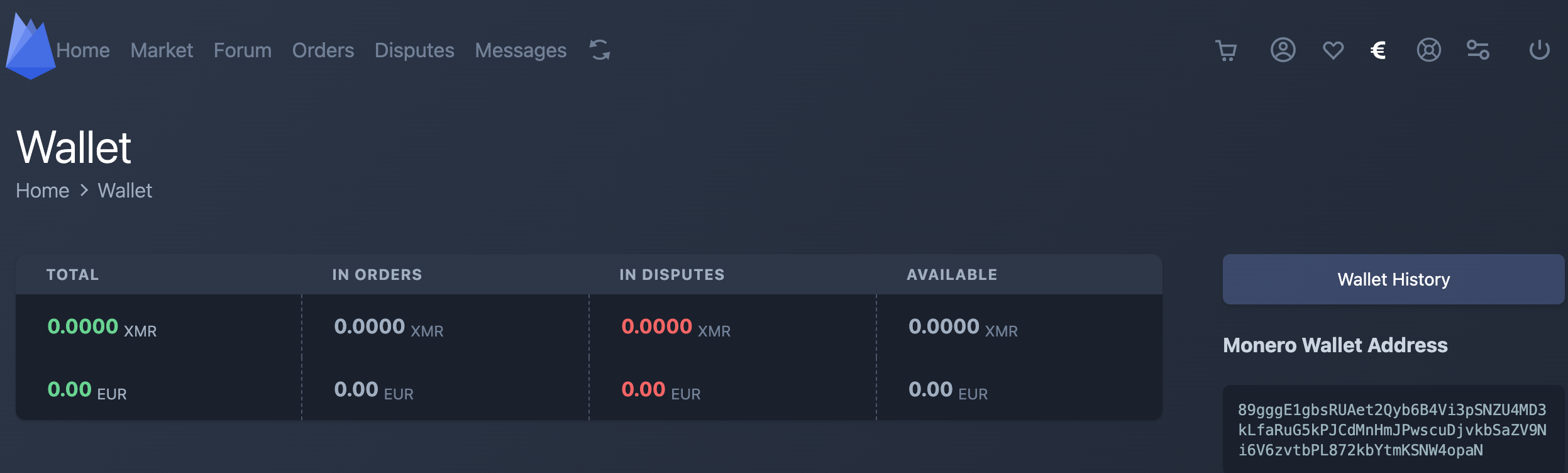View your account profile icon
This screenshot has width=1568, height=473.
1284,50
